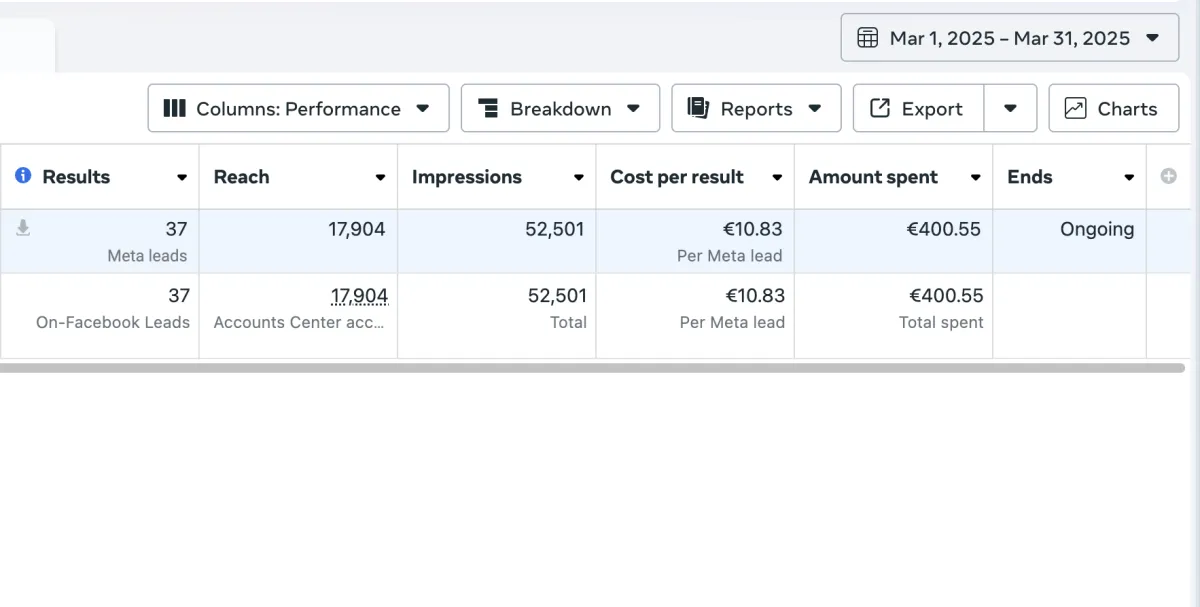Add a column with the plus icon
This screenshot has height=607, width=1200.
(1168, 176)
